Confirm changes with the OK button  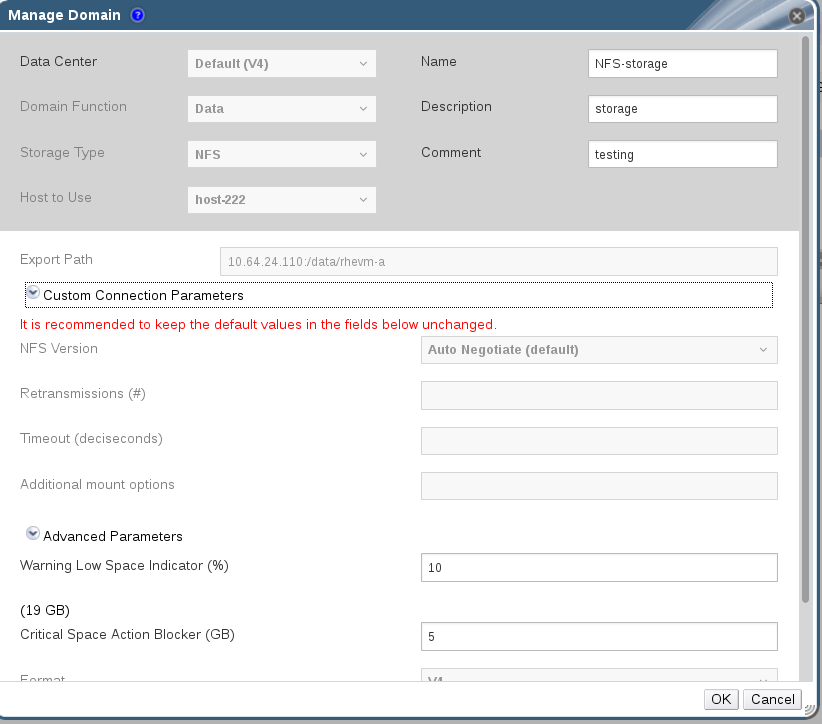(x=720, y=699)
